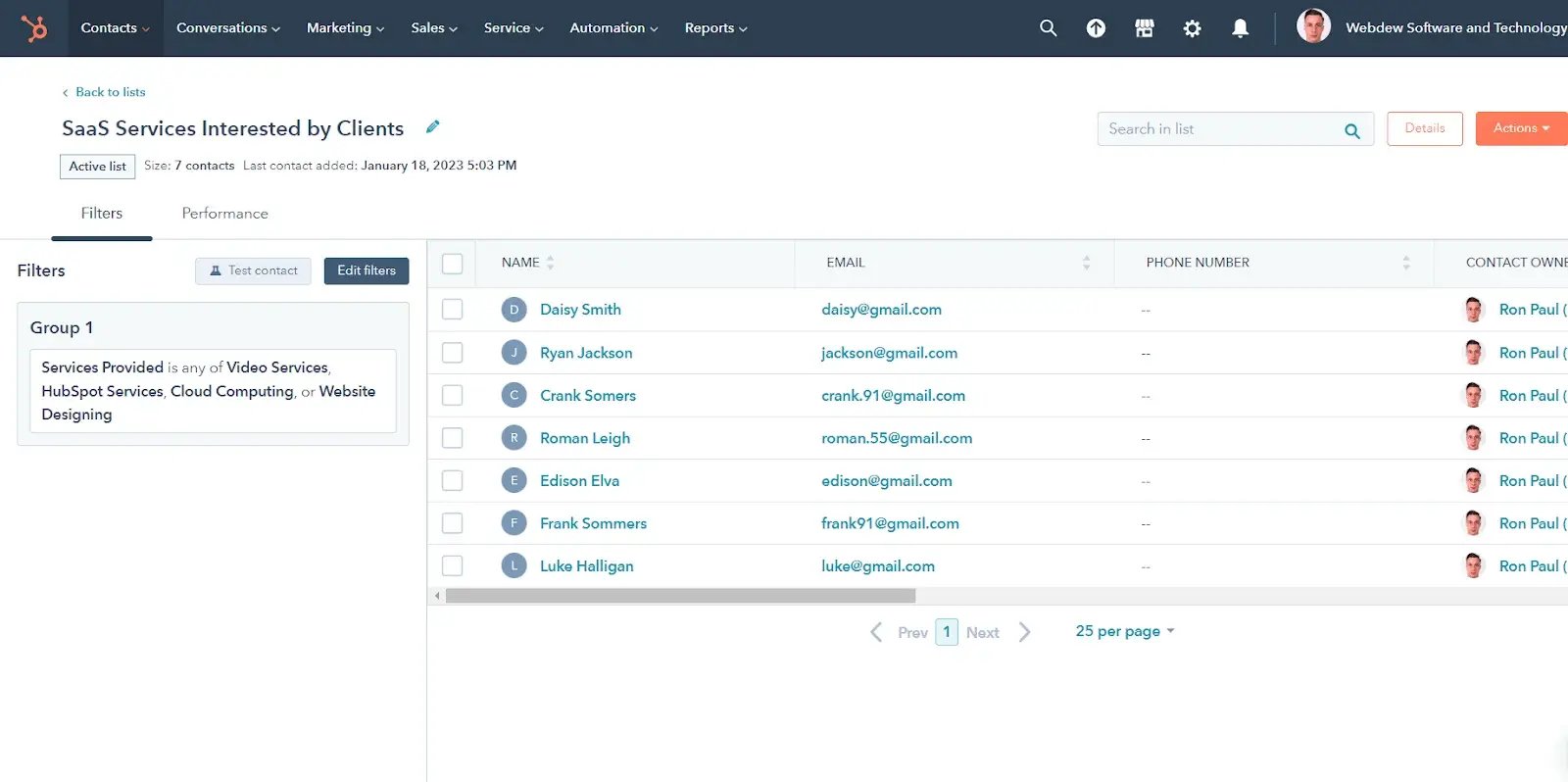Click Frank Sommers' avatar circle

tap(514, 523)
